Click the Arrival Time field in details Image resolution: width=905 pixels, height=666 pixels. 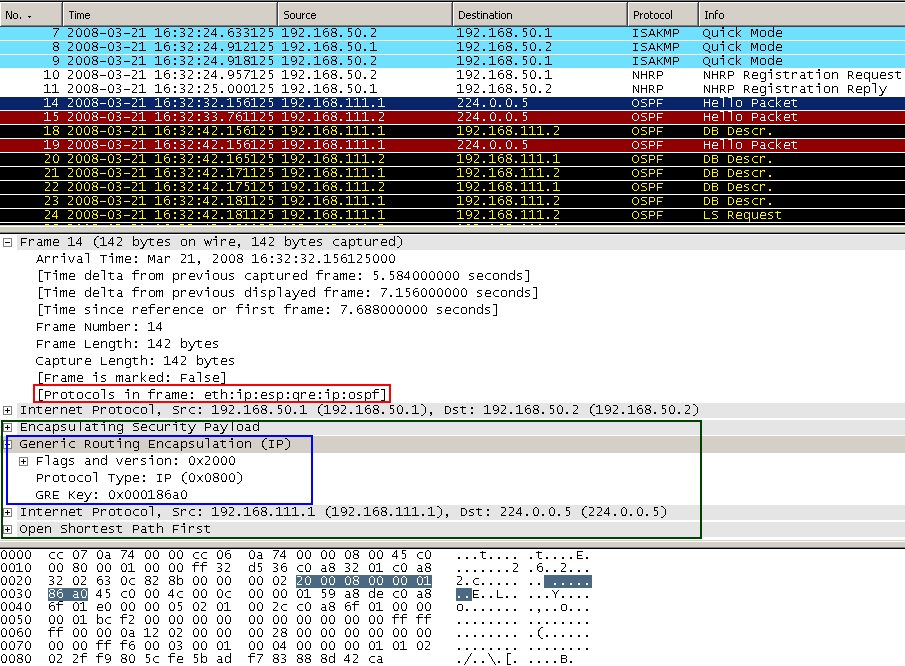[201, 259]
